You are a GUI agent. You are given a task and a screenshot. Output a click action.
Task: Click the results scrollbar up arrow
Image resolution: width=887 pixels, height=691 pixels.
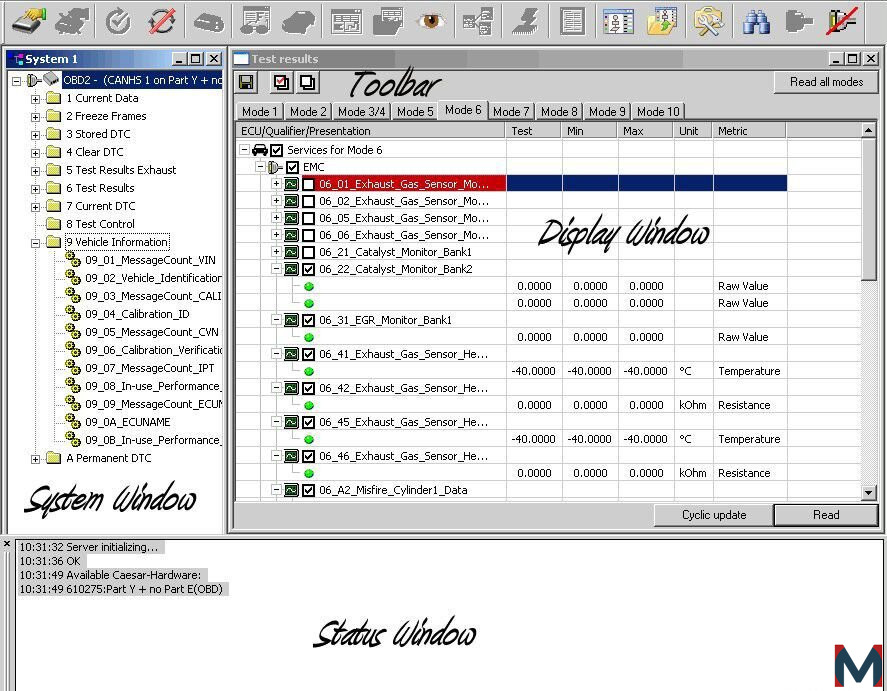click(868, 131)
